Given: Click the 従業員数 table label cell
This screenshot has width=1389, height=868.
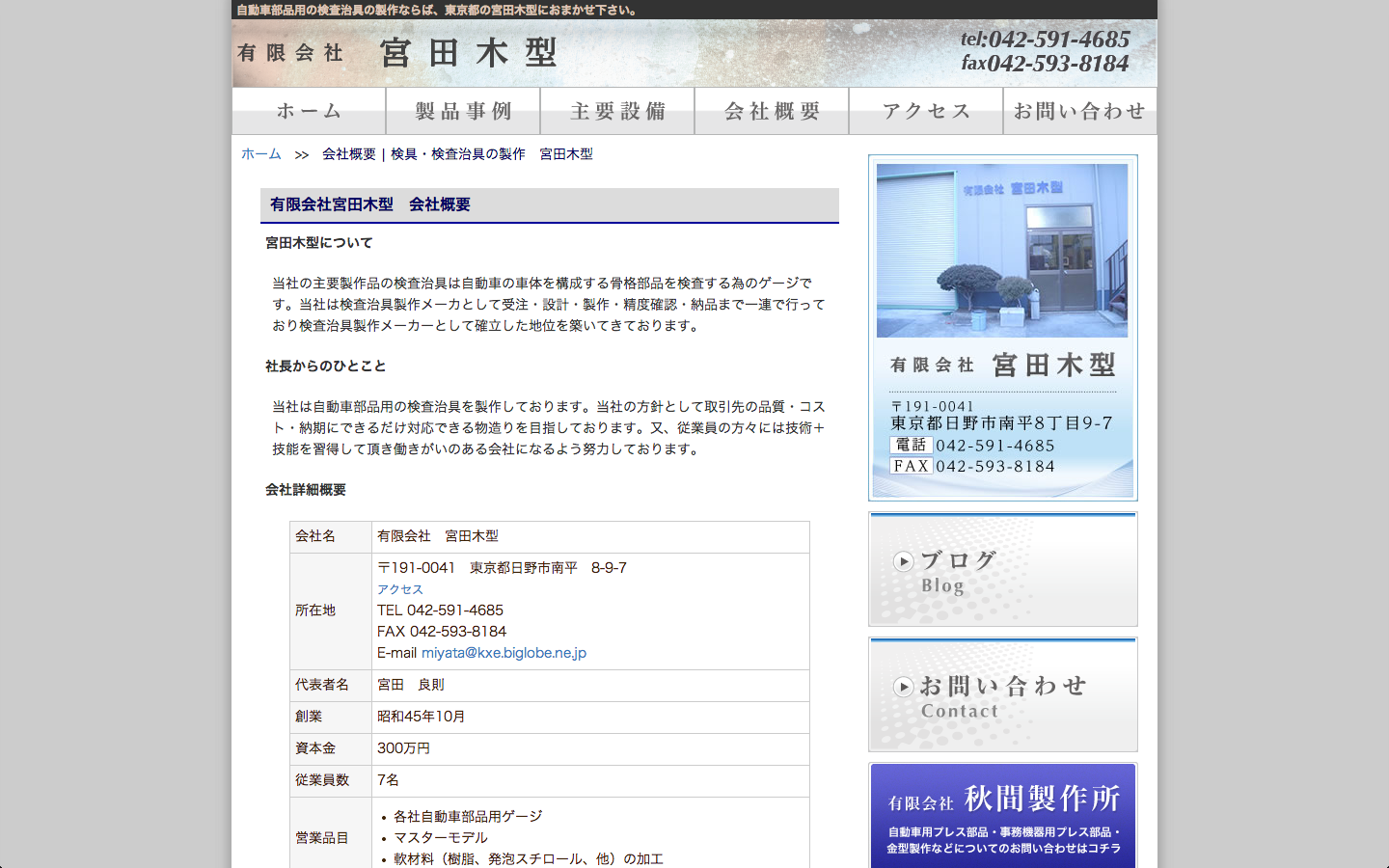Looking at the screenshot, I should 331,781.
